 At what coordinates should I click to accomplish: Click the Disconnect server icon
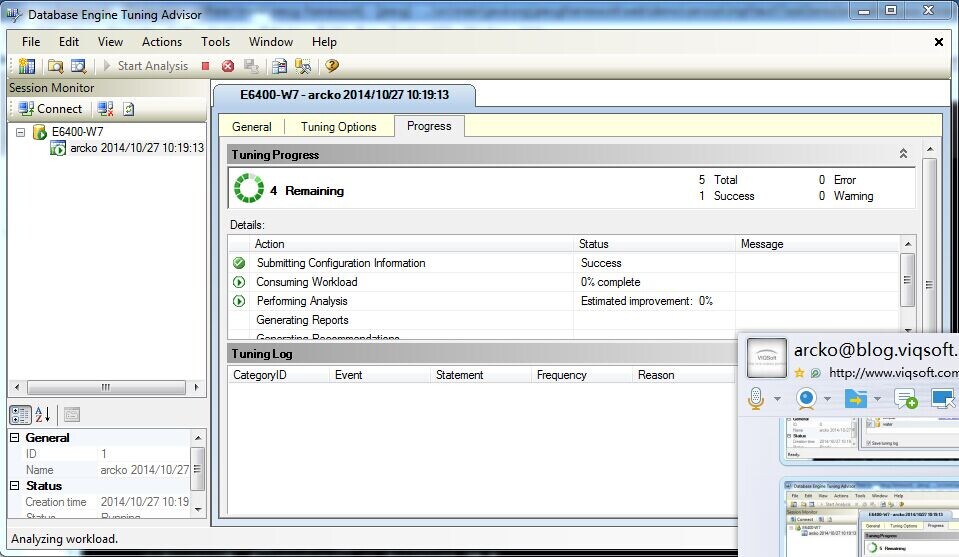(105, 109)
